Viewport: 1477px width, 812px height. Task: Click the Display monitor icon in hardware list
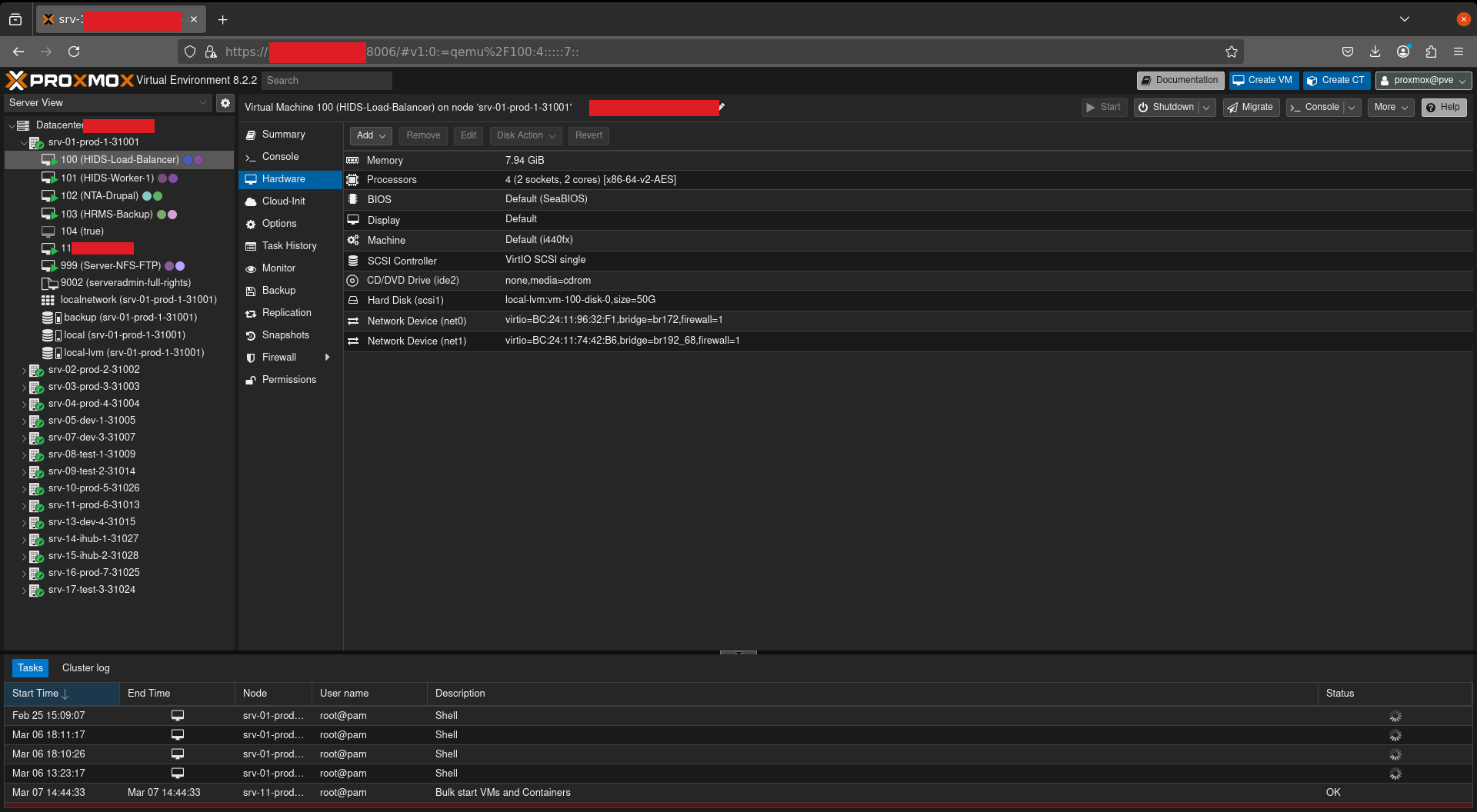pos(352,220)
